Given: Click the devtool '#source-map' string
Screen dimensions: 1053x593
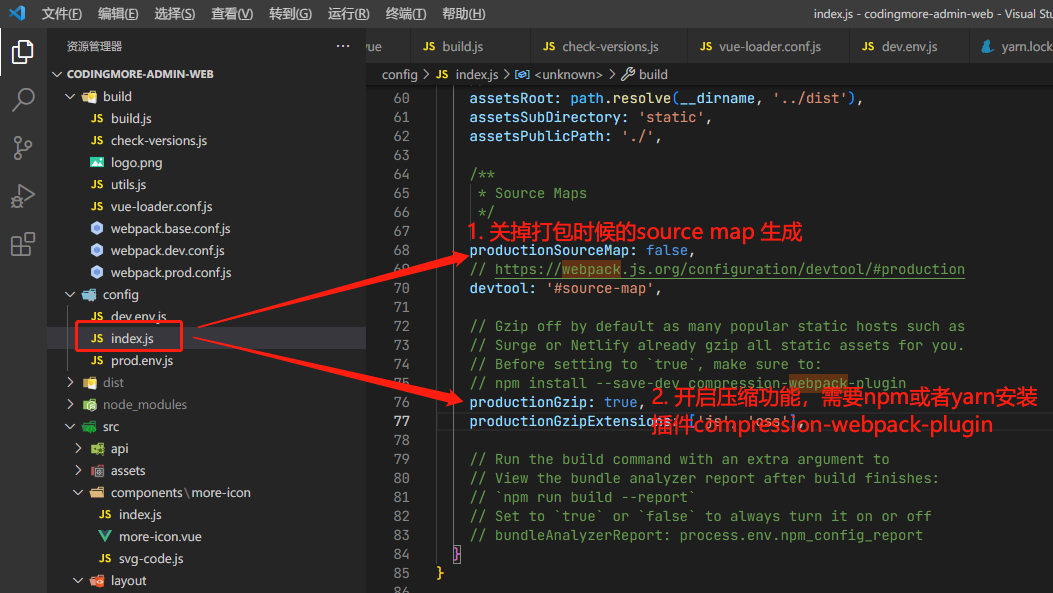Looking at the screenshot, I should pos(600,289).
